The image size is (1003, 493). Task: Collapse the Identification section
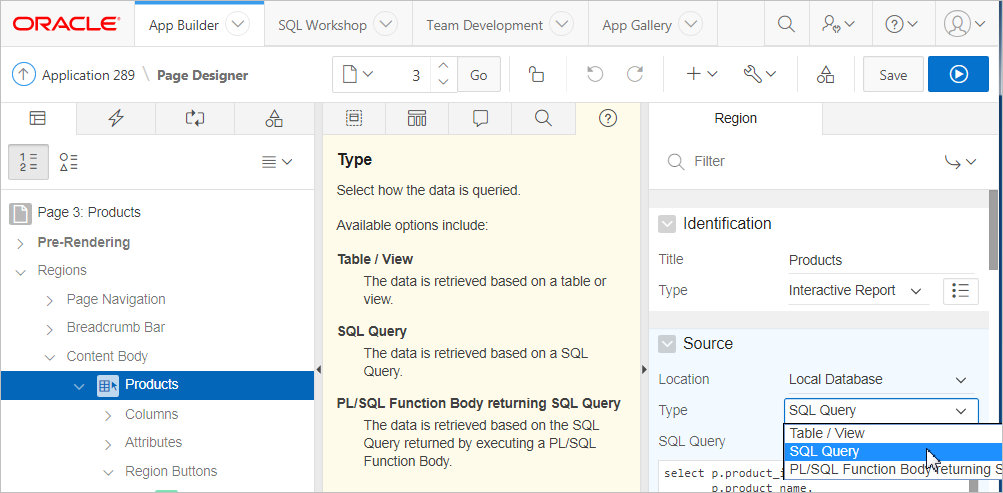click(667, 224)
